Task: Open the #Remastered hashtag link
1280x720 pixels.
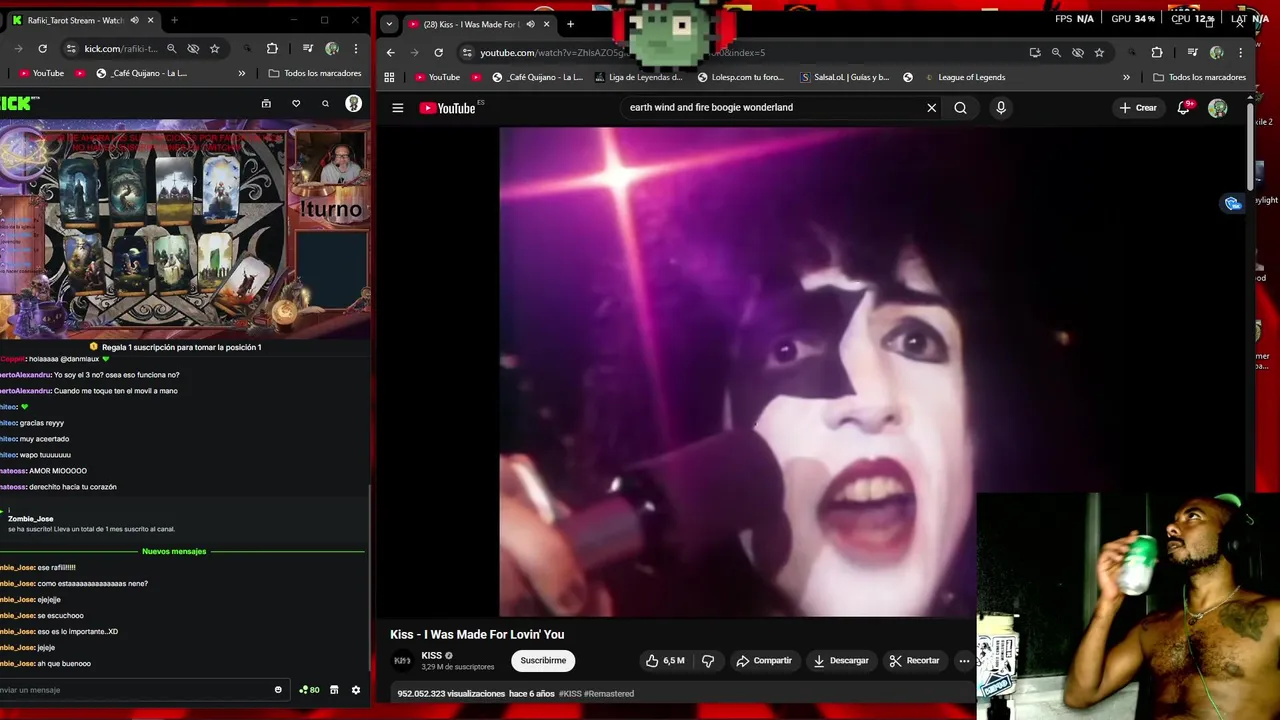Action: 608,694
